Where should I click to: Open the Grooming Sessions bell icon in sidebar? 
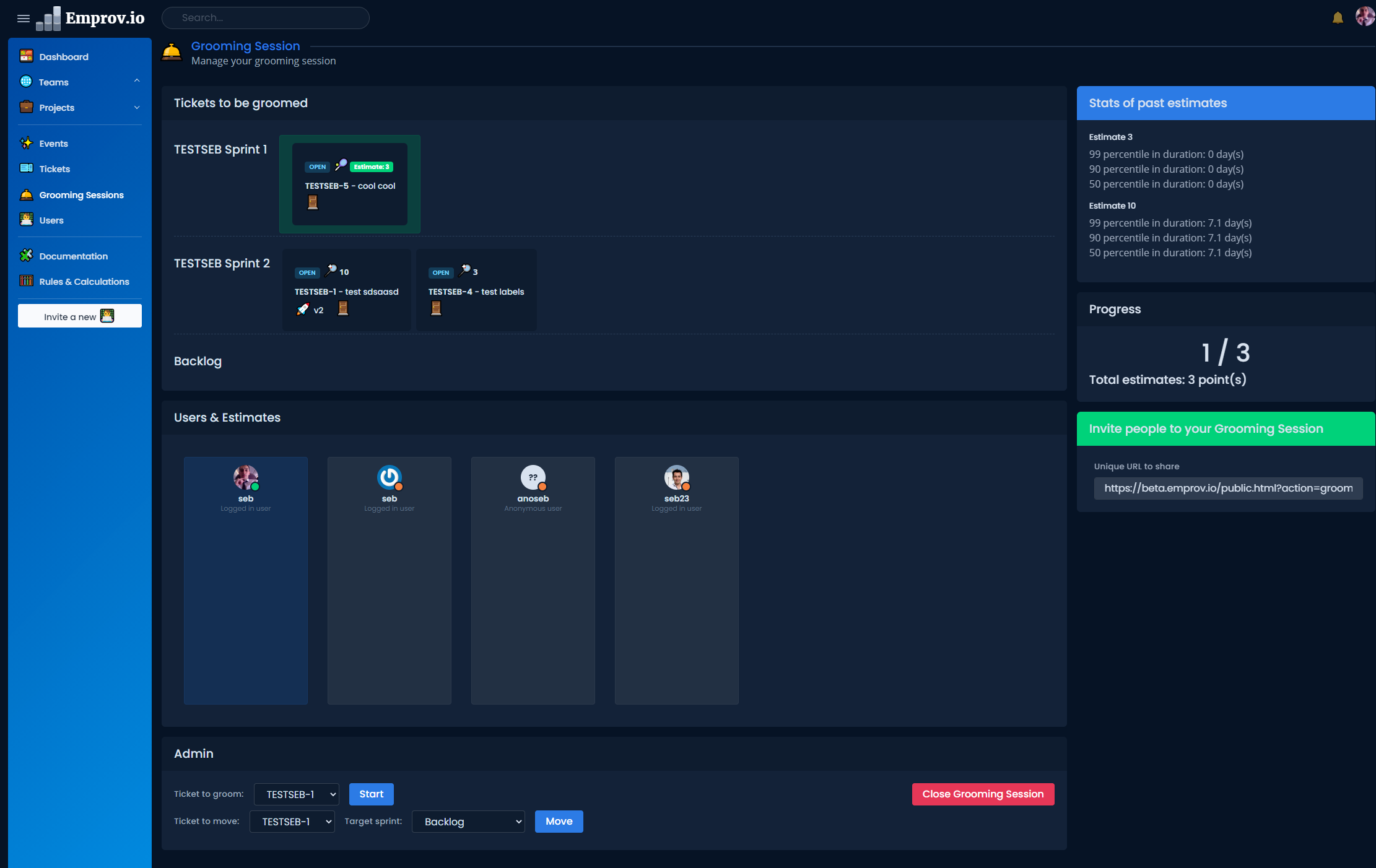tap(26, 194)
